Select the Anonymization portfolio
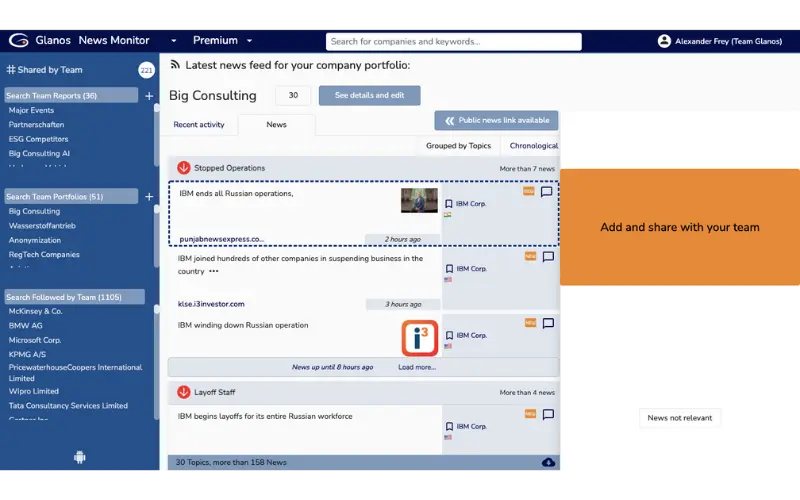Viewport: 800px width, 500px height. point(35,240)
